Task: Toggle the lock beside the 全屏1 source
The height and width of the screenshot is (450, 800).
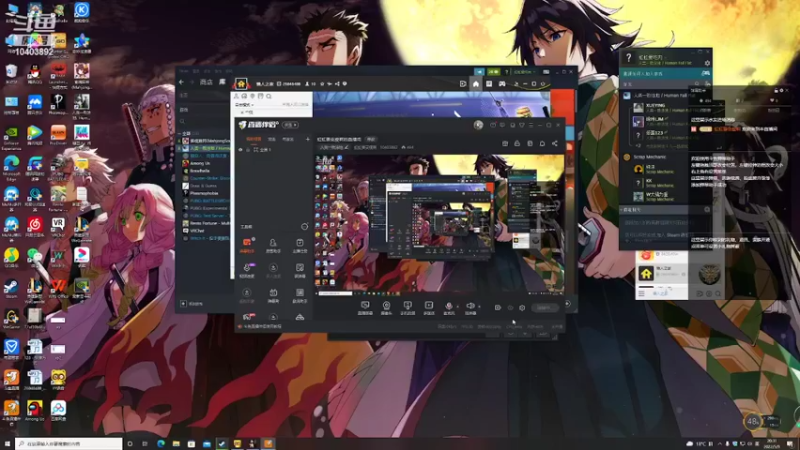Action: (x=248, y=150)
